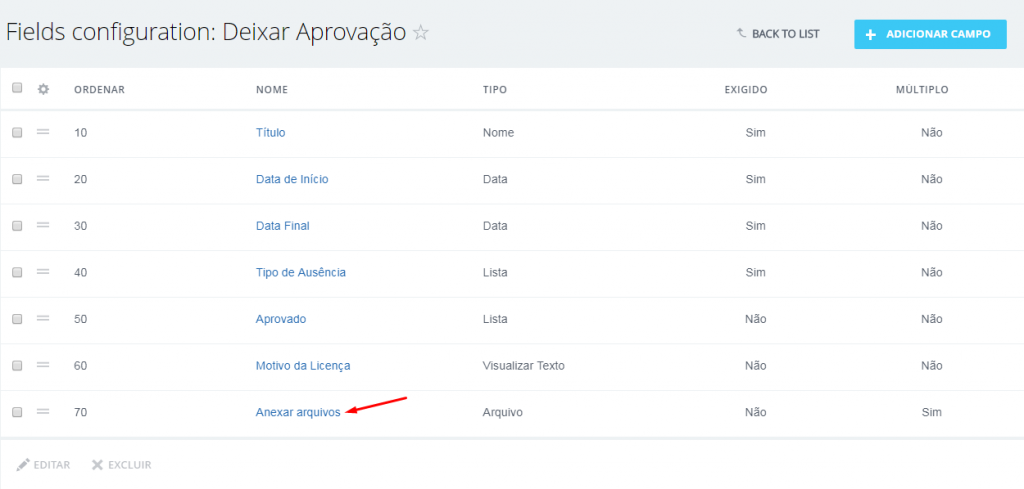Sort by the Múltiplo column header
The image size is (1024, 489).
coord(922,89)
